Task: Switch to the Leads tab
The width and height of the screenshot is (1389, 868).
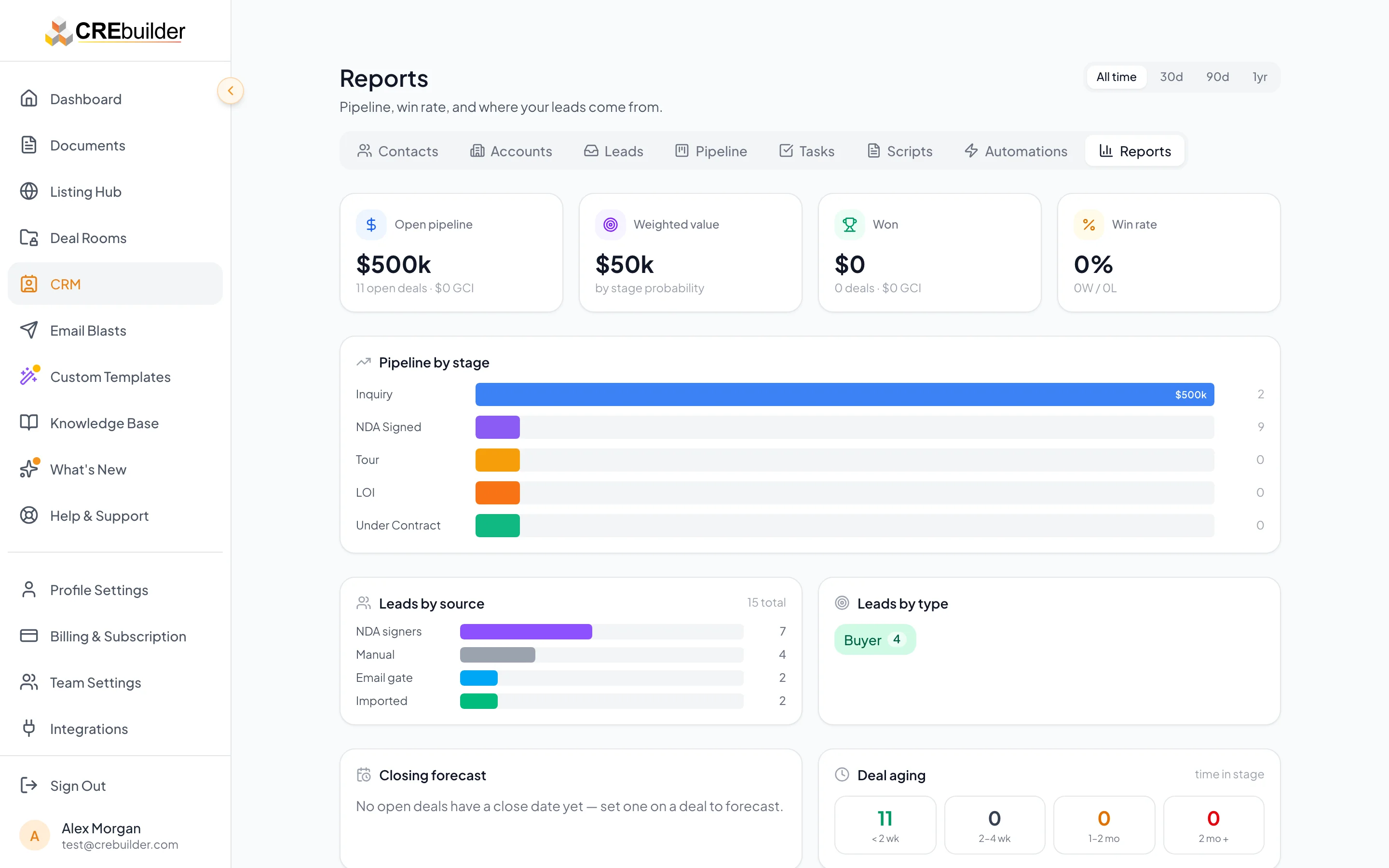Action: point(613,151)
